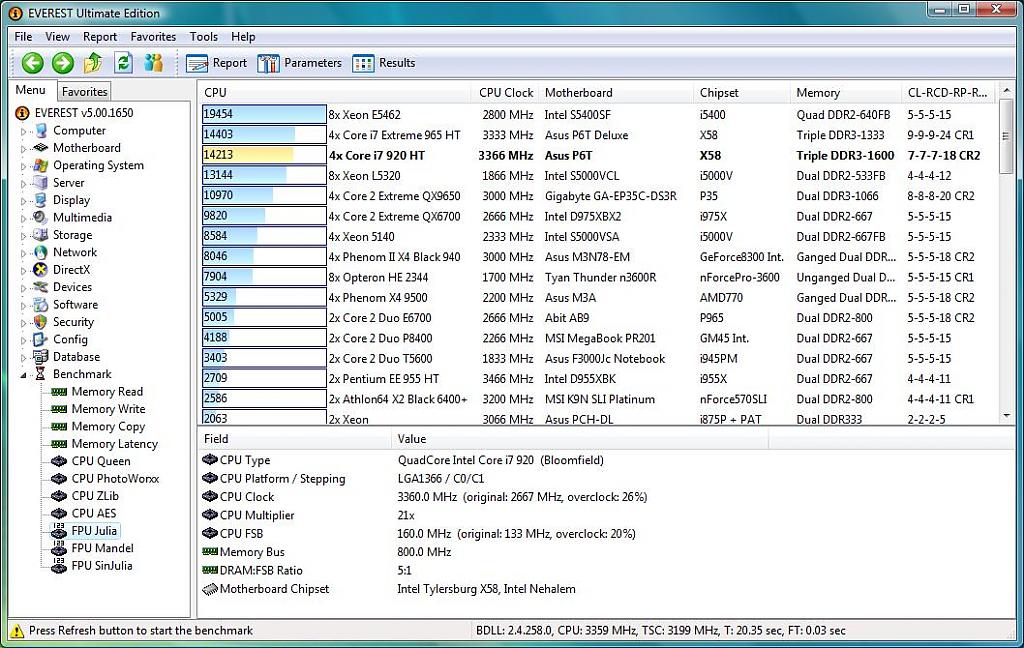Screen dimensions: 1024x648
Task: Select the Memory Read benchmark
Action: 107,391
